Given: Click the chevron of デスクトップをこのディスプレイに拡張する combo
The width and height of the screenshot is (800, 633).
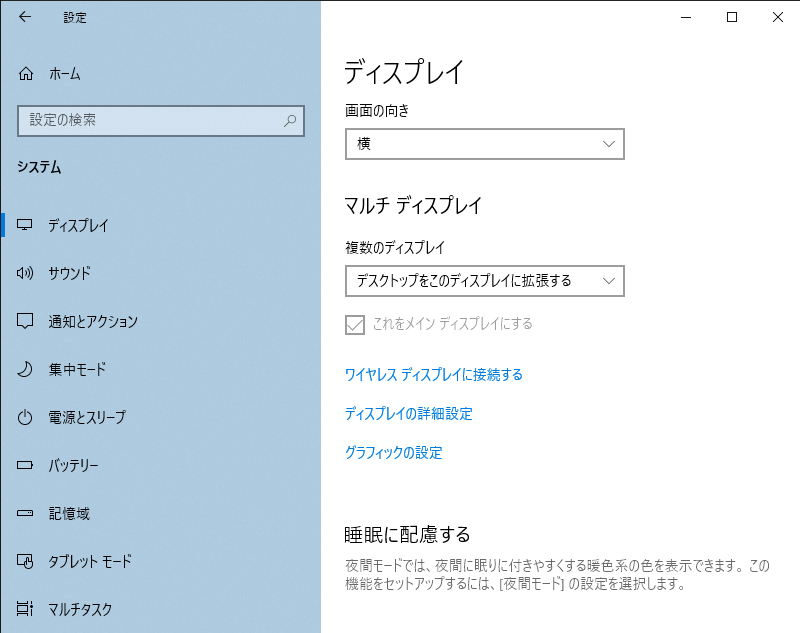Looking at the screenshot, I should click(608, 281).
